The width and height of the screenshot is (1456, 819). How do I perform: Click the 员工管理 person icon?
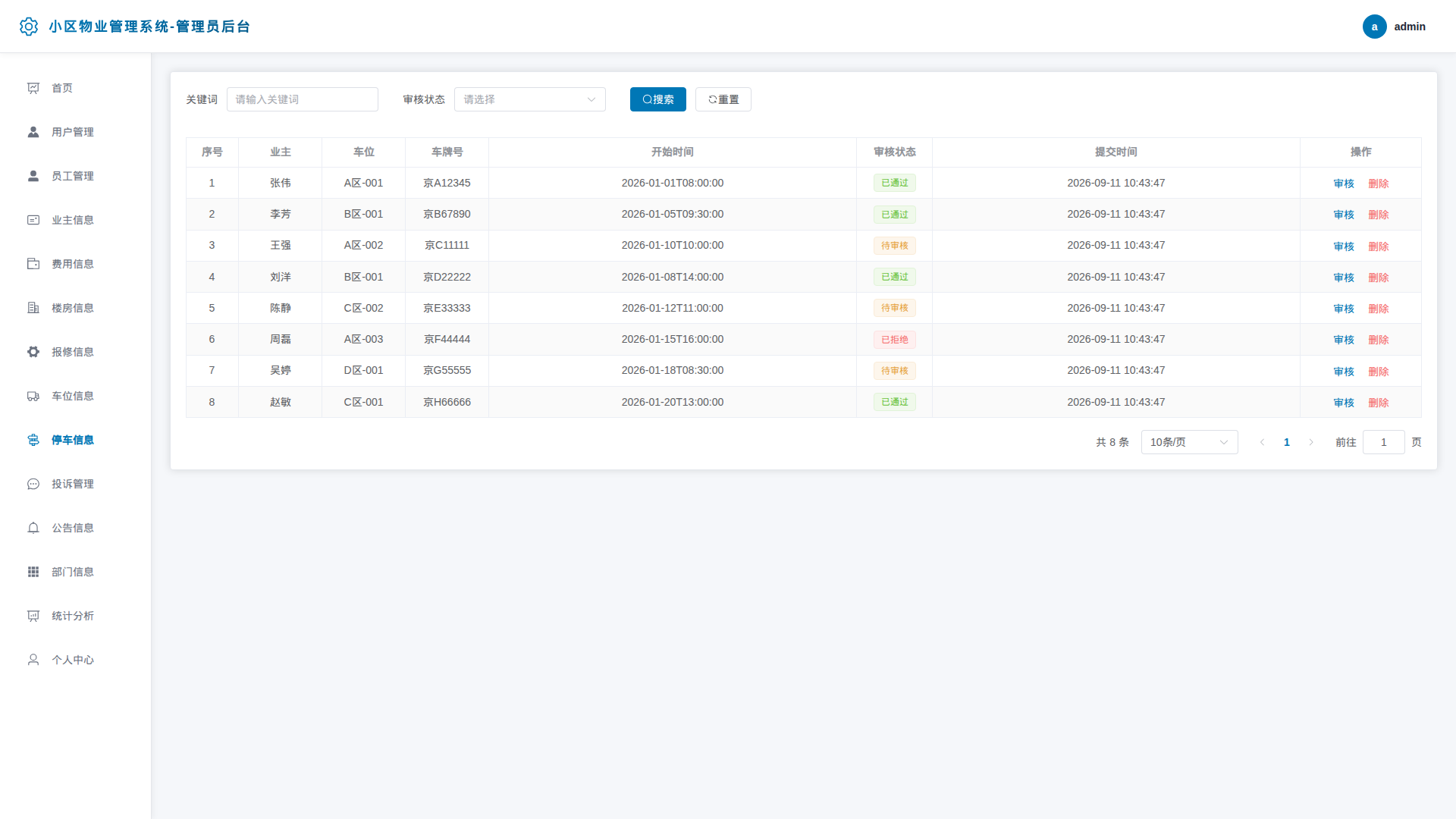(33, 176)
